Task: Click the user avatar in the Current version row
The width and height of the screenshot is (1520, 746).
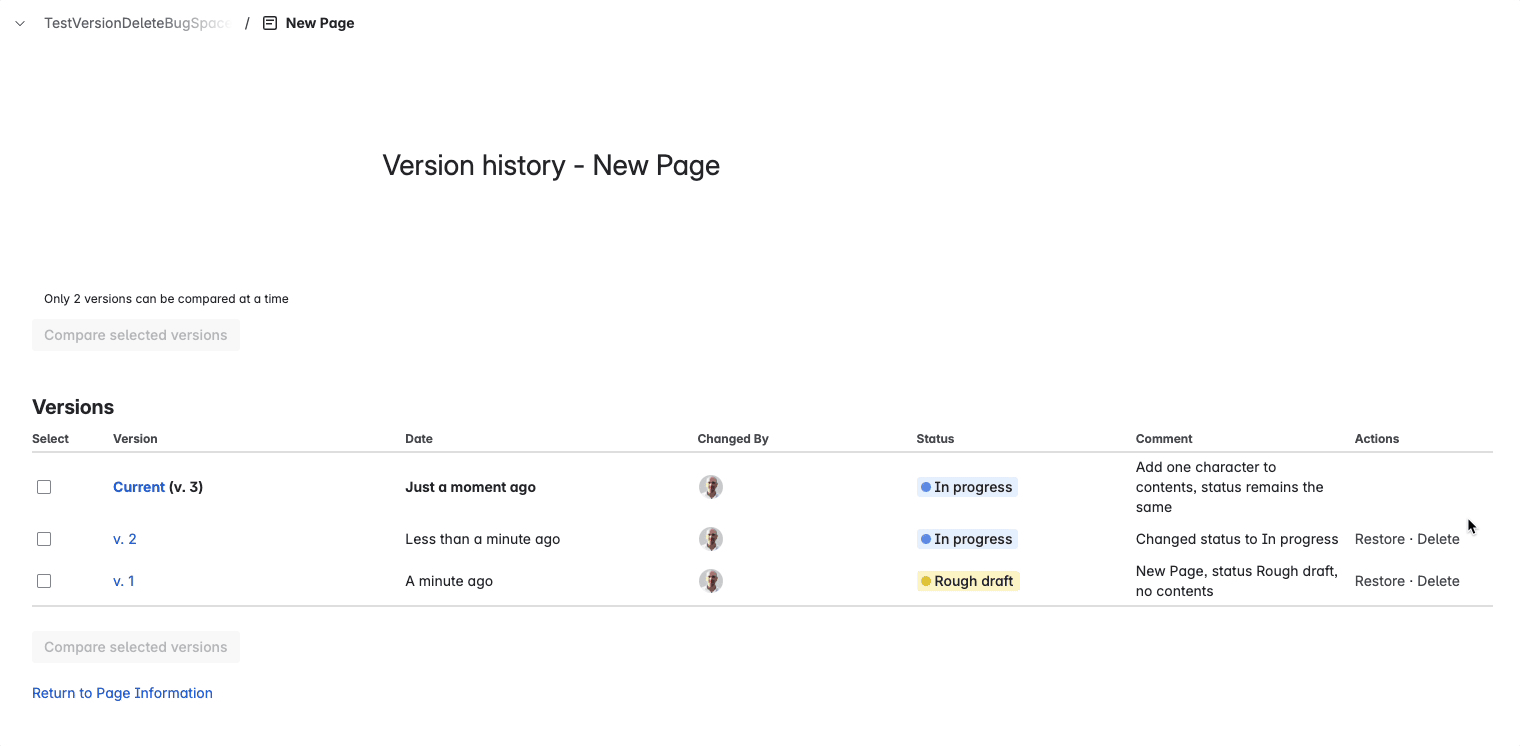Action: pos(711,487)
